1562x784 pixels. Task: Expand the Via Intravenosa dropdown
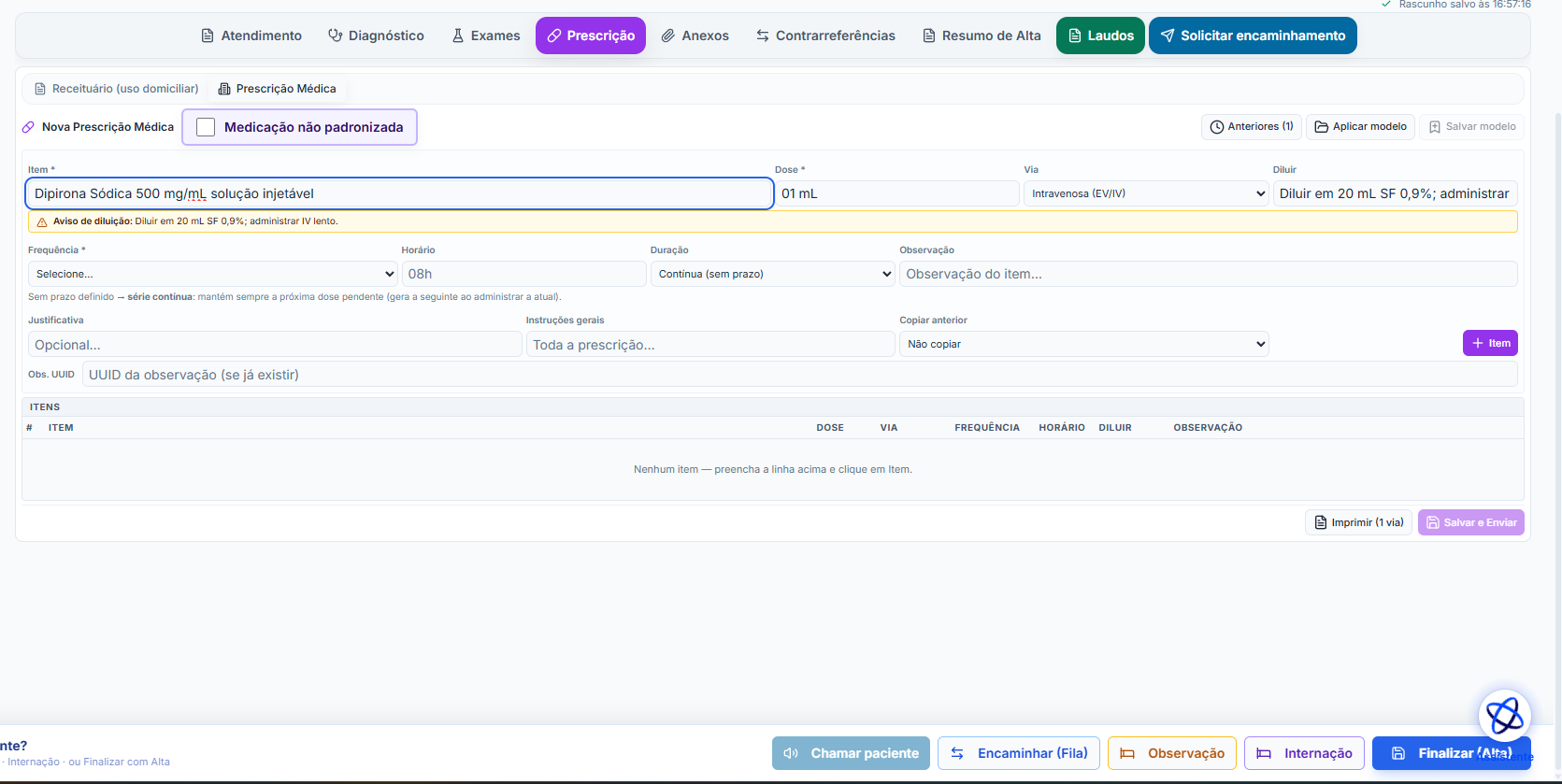(x=1146, y=193)
